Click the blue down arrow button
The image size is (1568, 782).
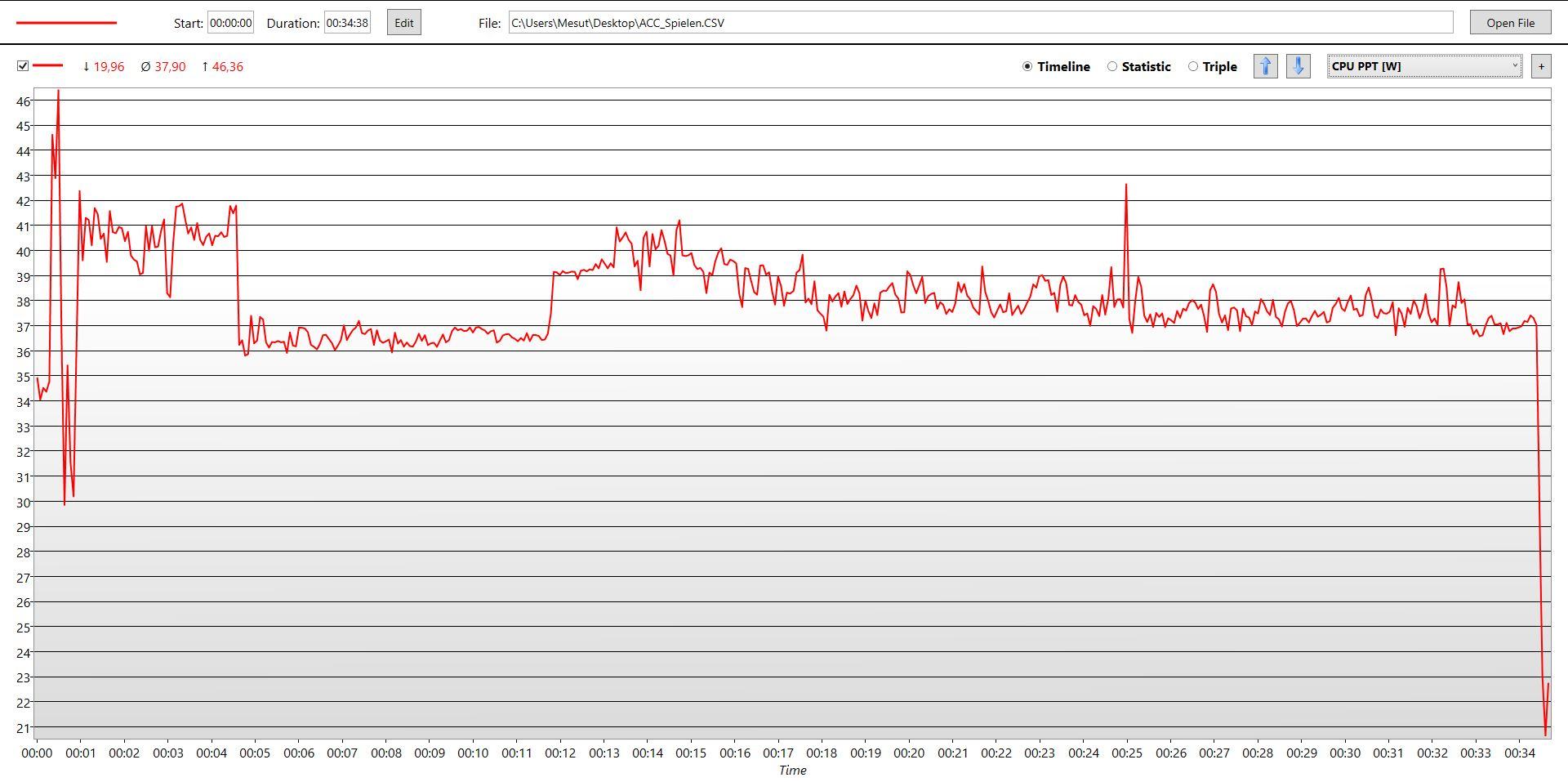pos(1298,66)
